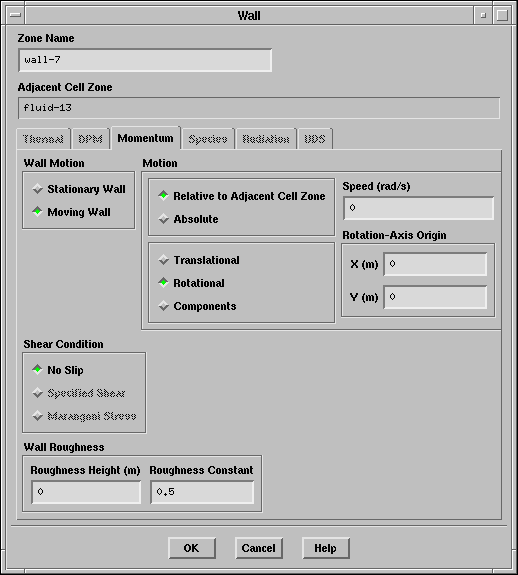Select Components motion type

coord(197,306)
